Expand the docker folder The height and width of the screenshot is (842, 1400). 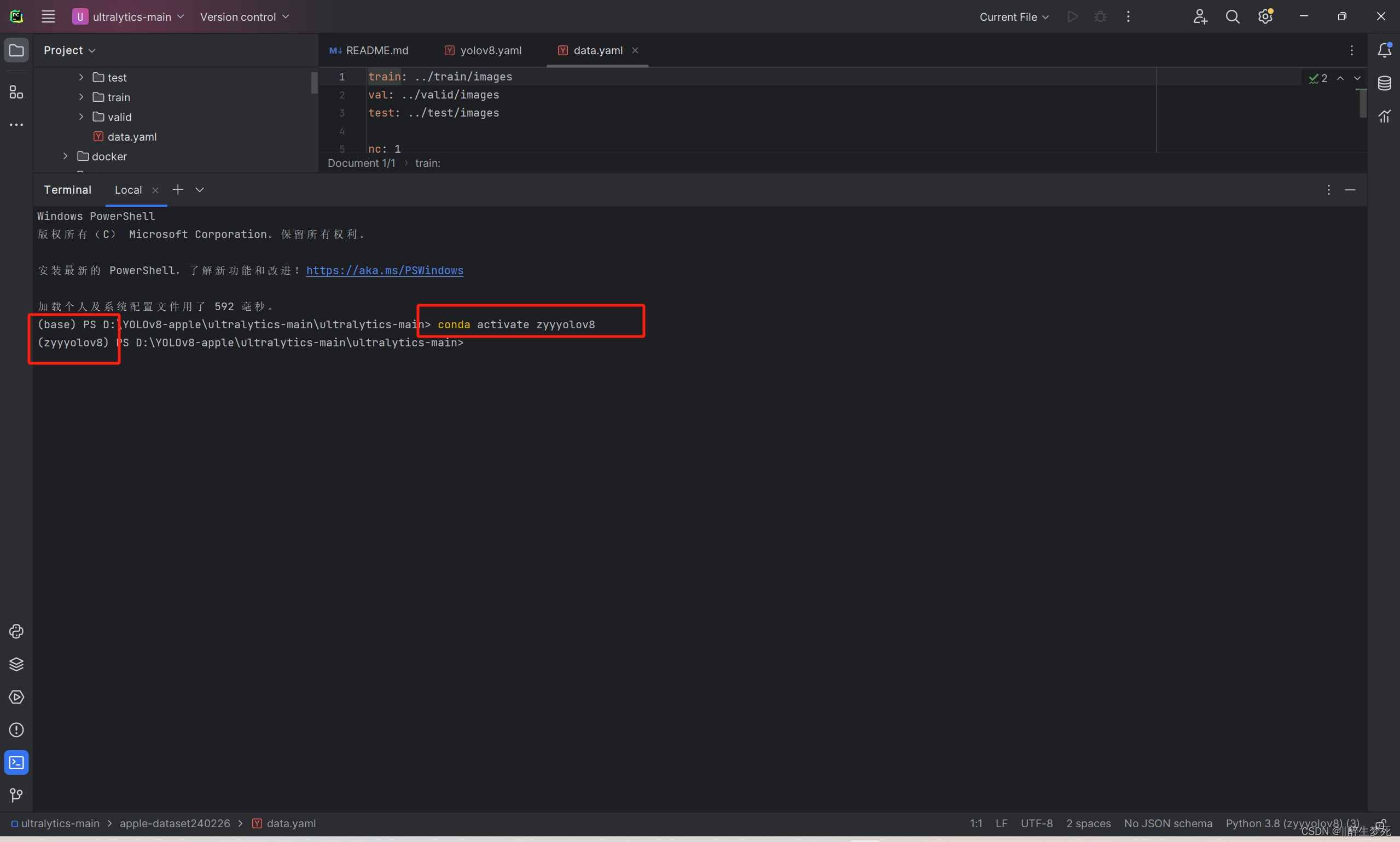click(65, 156)
